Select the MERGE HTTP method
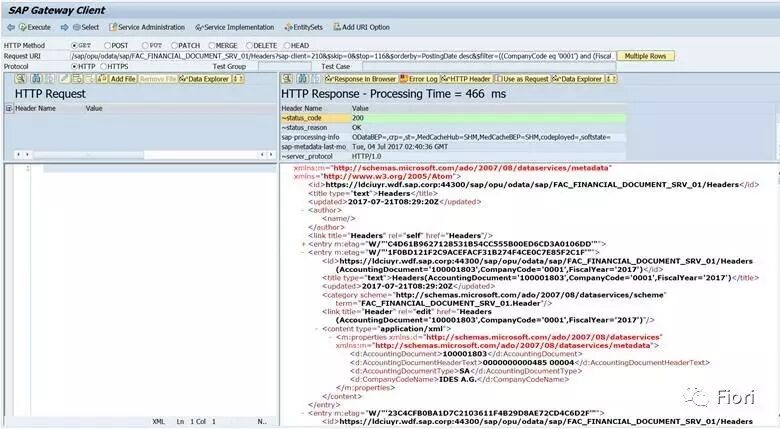Screen dimensions: 780x429 click(x=211, y=45)
